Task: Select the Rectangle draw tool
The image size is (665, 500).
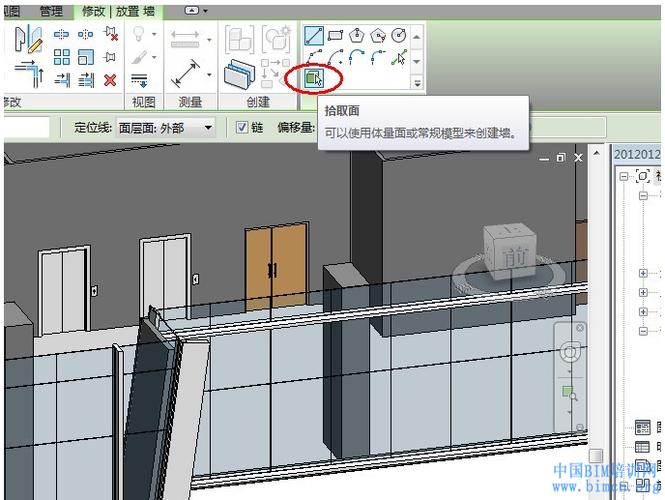Action: 335,35
